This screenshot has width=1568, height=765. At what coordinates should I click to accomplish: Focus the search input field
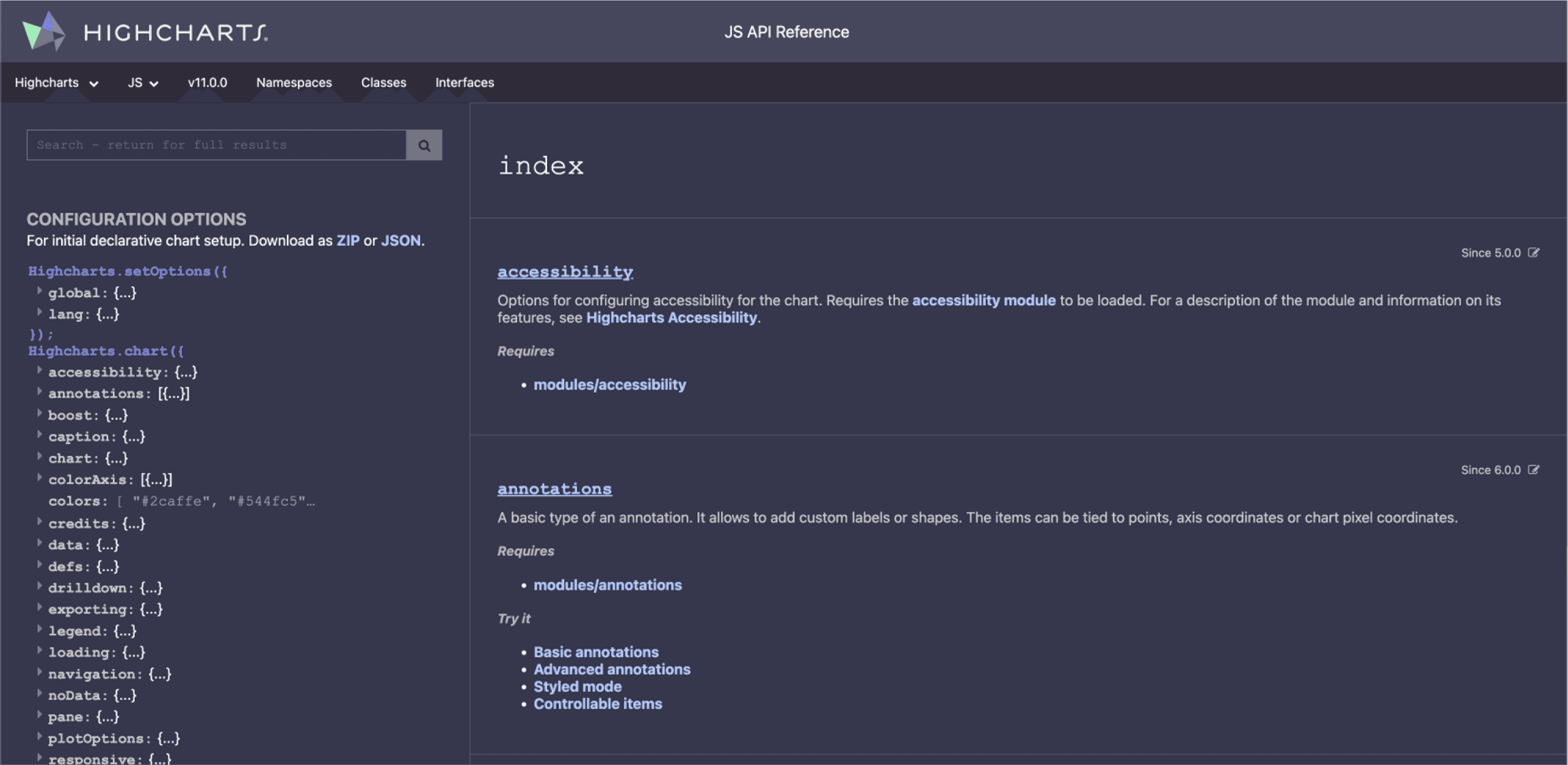coord(216,145)
